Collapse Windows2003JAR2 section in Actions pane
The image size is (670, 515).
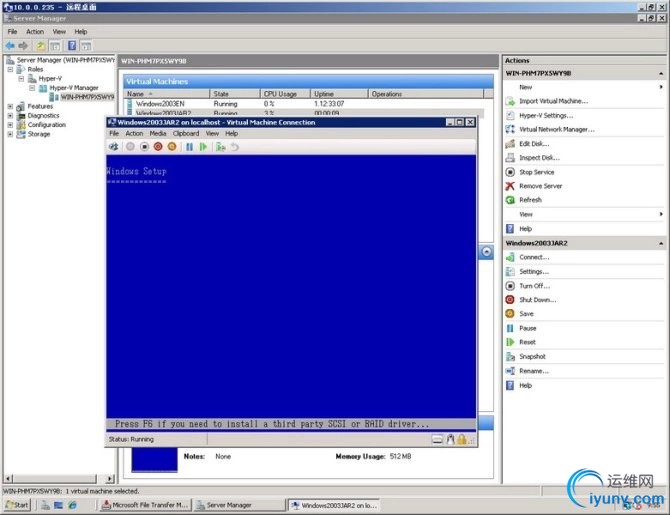pyautogui.click(x=661, y=243)
